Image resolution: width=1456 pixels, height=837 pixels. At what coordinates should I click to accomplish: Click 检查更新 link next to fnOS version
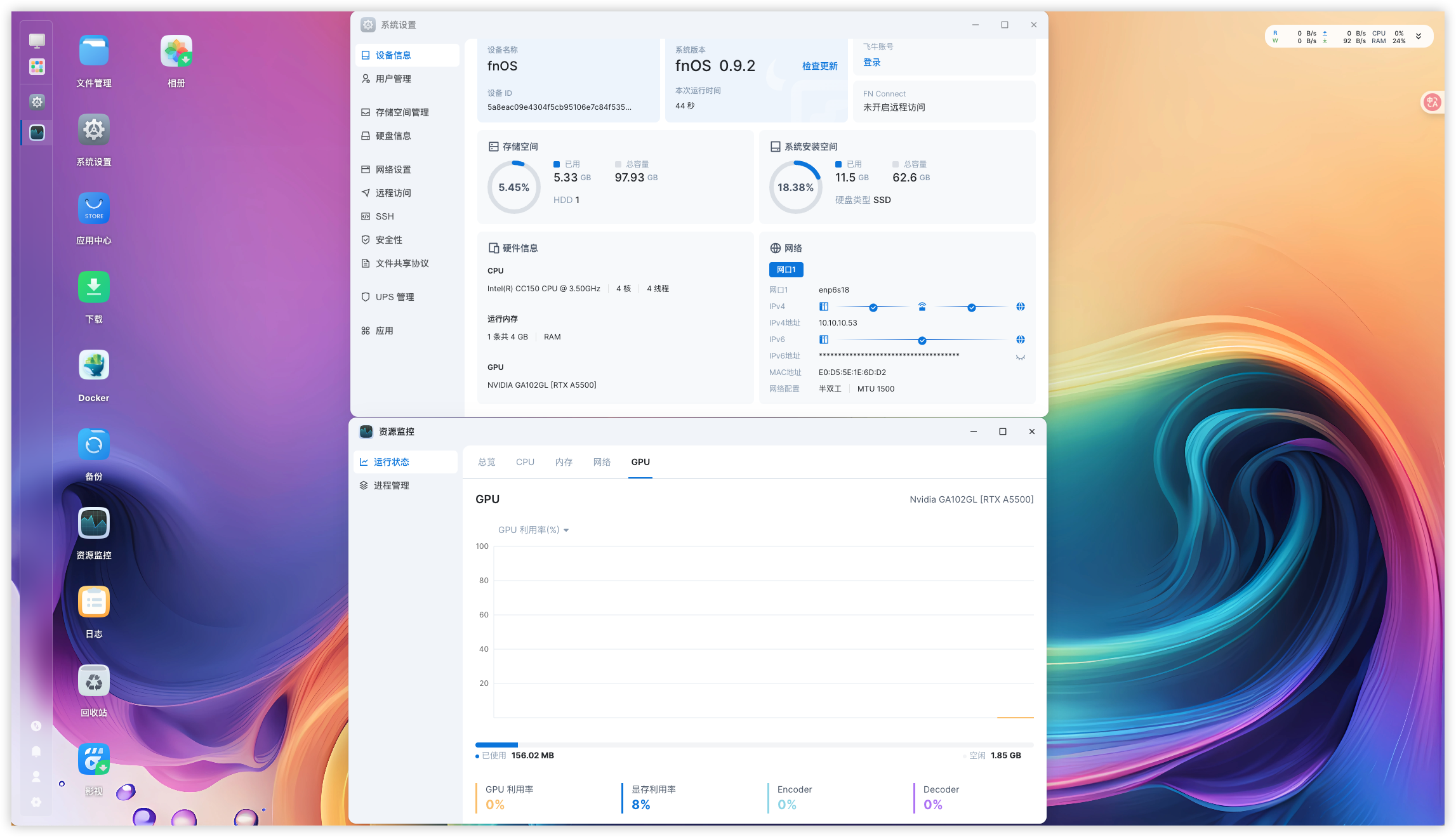(819, 66)
